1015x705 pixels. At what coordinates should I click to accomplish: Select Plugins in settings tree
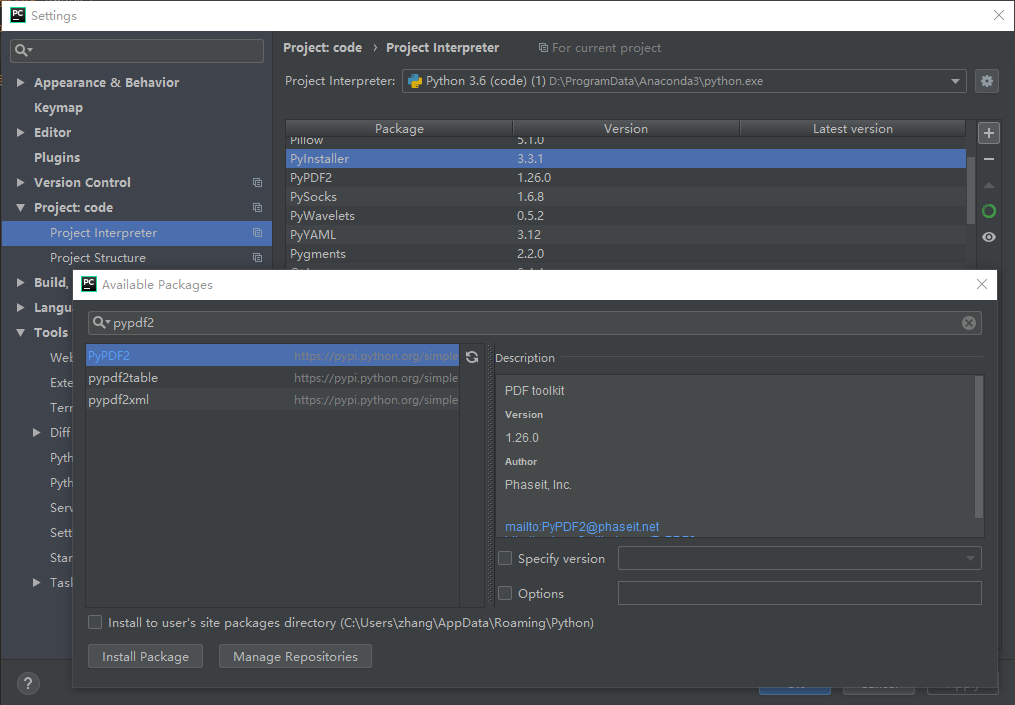coord(57,157)
